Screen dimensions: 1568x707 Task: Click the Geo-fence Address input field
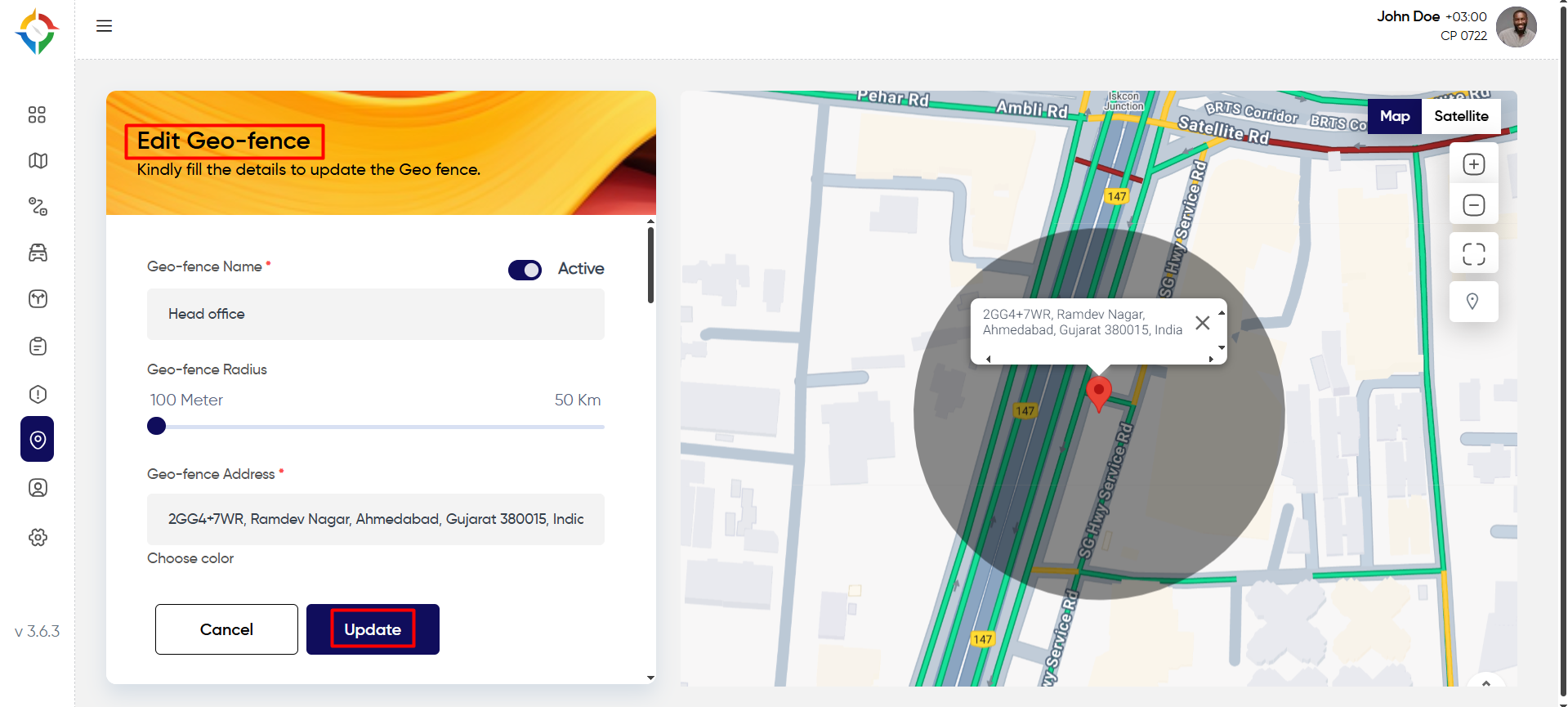pyautogui.click(x=376, y=519)
